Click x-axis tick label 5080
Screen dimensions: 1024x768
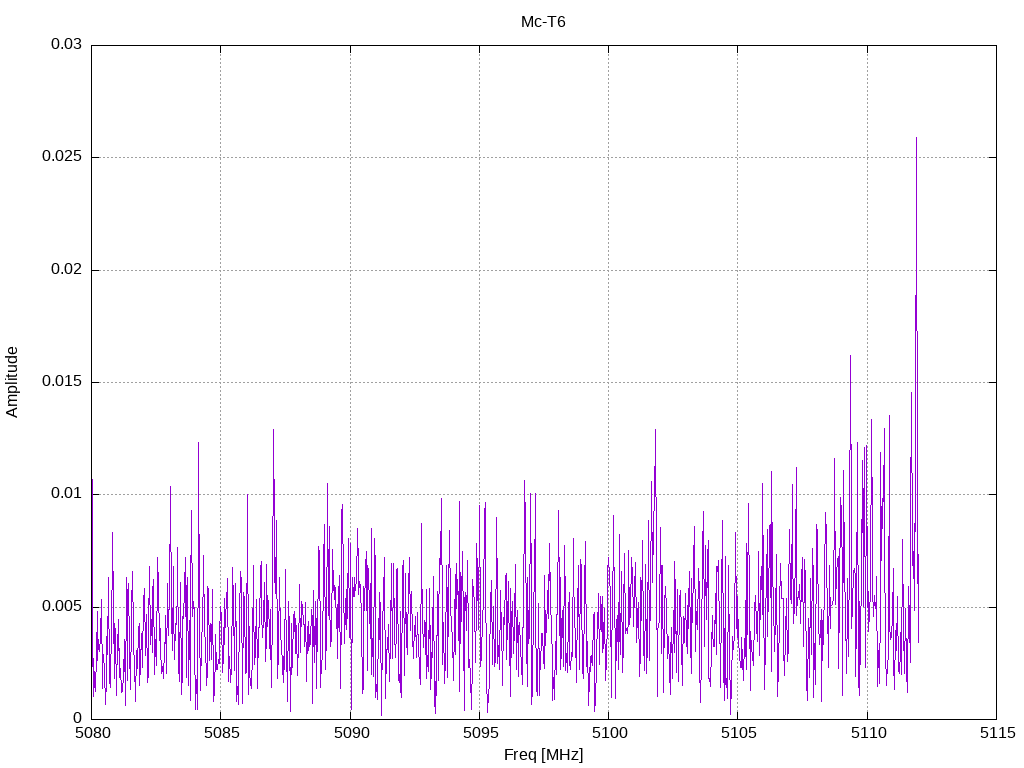92,733
